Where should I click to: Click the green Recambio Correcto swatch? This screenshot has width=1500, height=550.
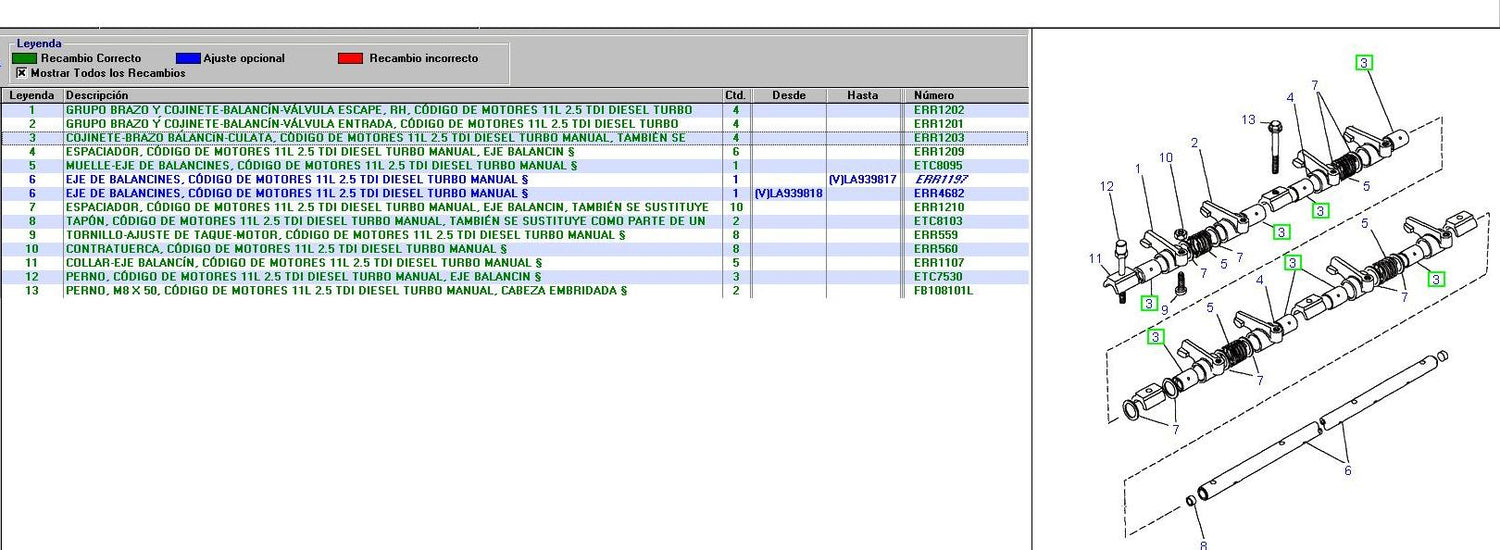click(x=25, y=58)
